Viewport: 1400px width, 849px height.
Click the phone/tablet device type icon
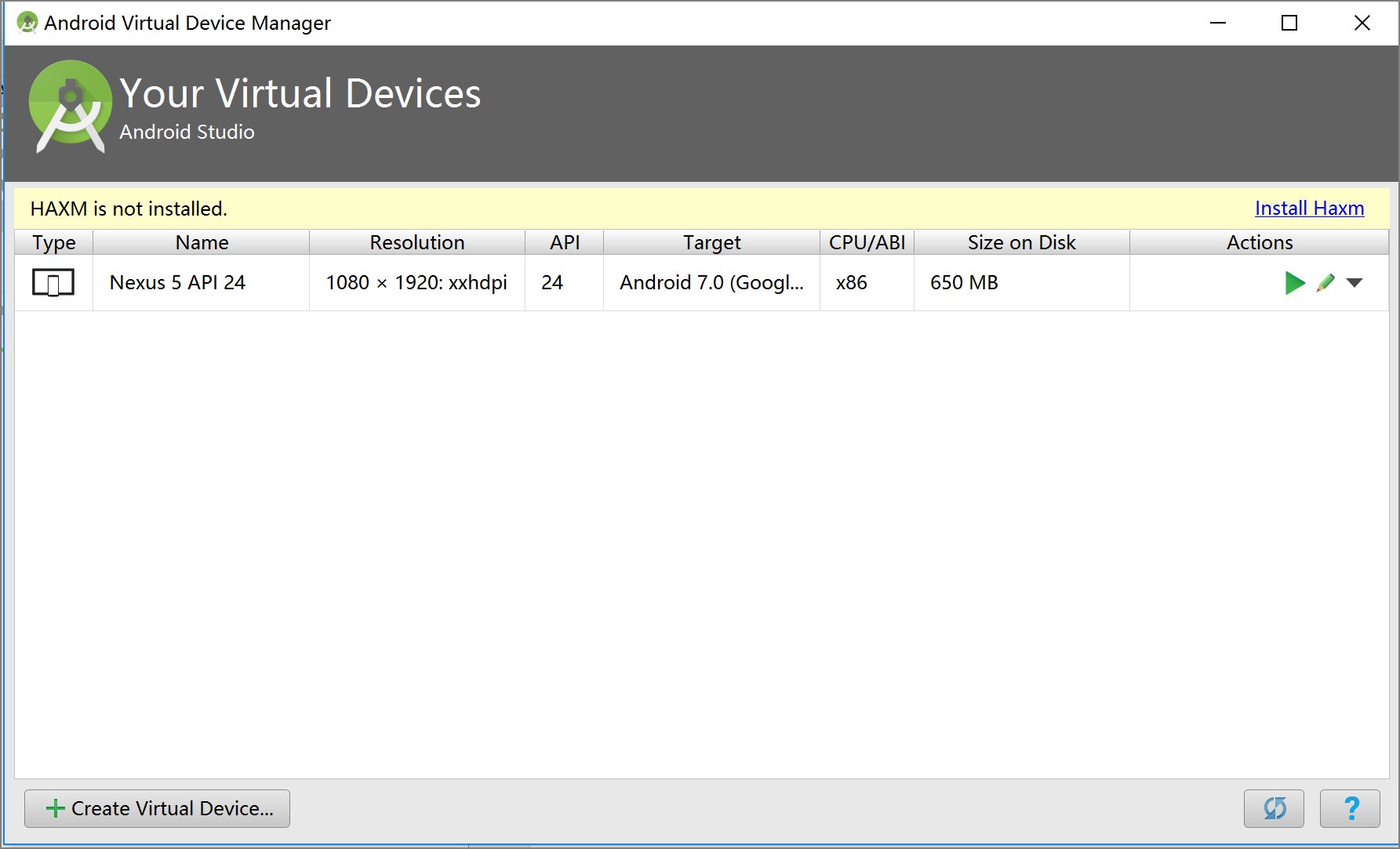point(53,282)
